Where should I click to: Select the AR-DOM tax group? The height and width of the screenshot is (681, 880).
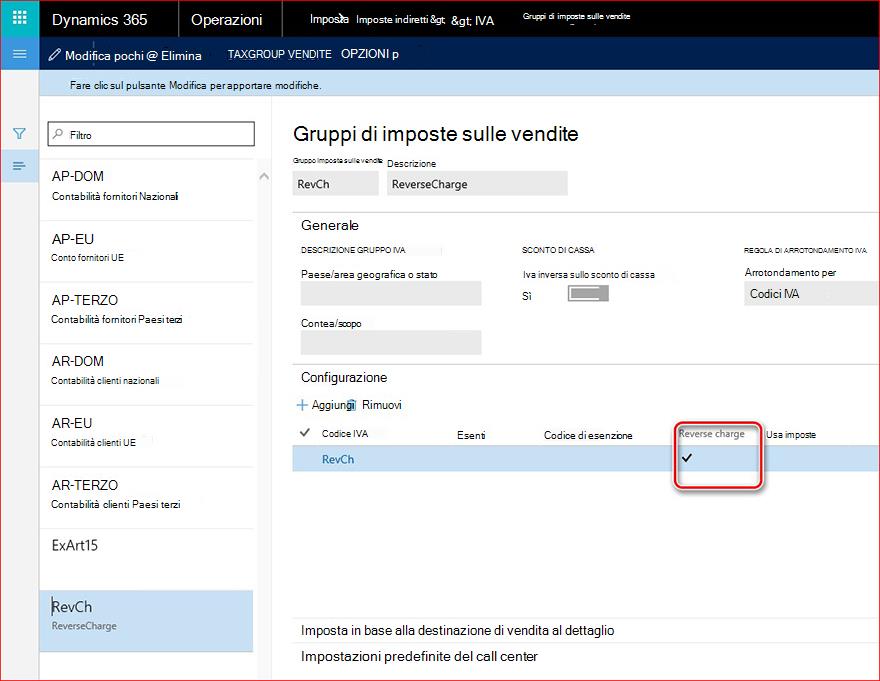(x=146, y=374)
